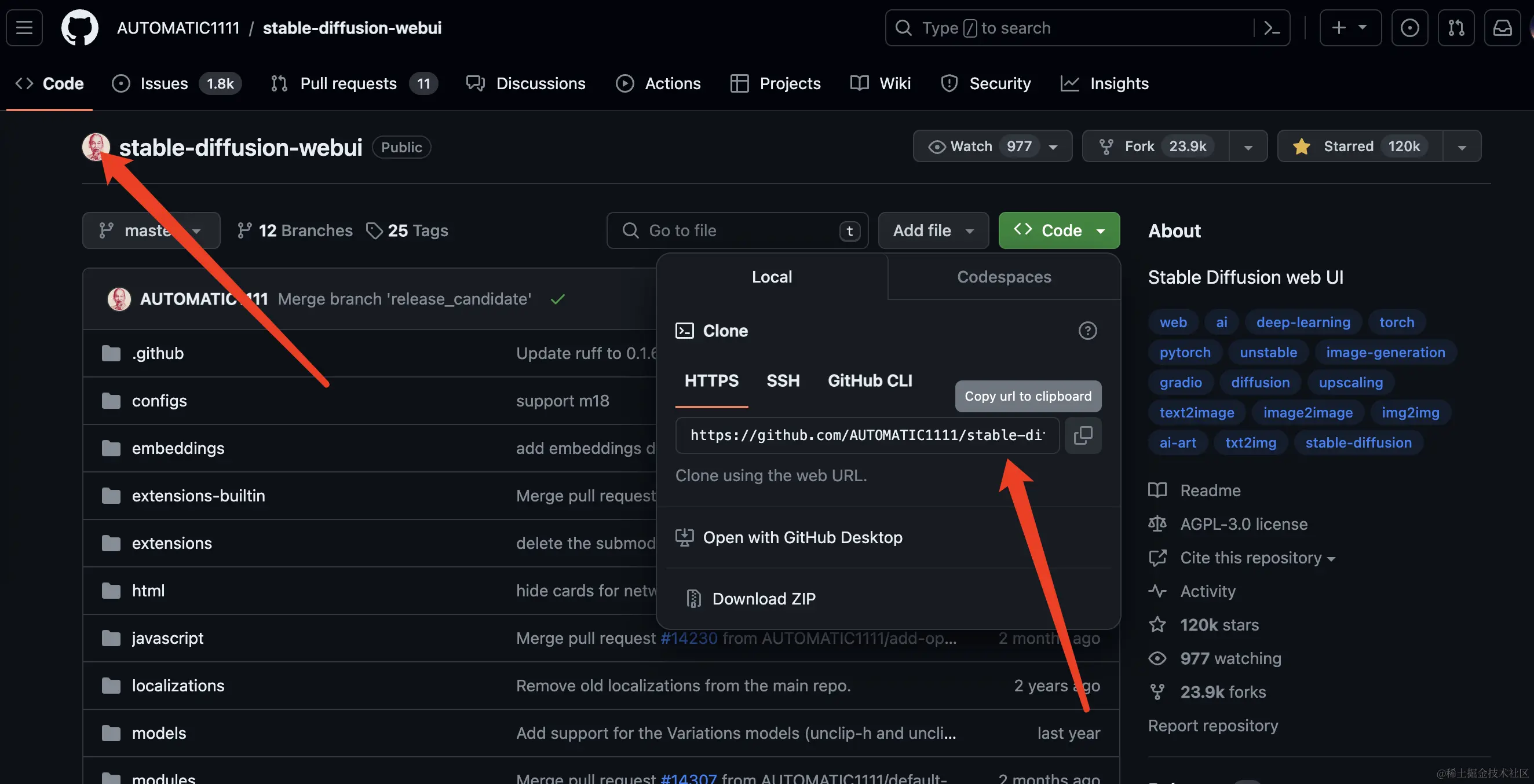Open the pull requests icon in top header

coord(1455,28)
